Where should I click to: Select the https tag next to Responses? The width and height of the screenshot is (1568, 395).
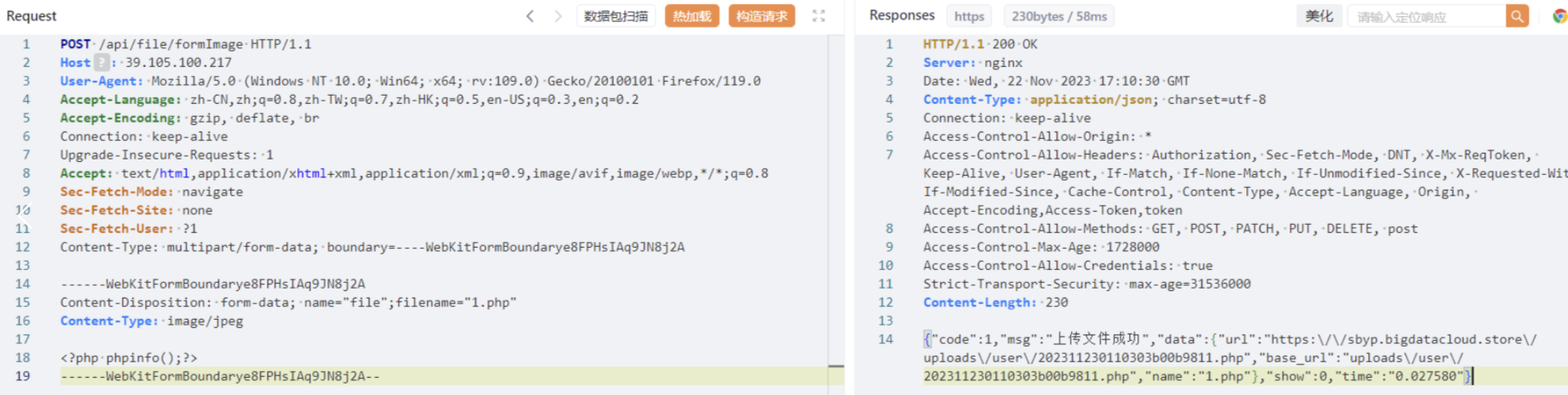coord(969,16)
